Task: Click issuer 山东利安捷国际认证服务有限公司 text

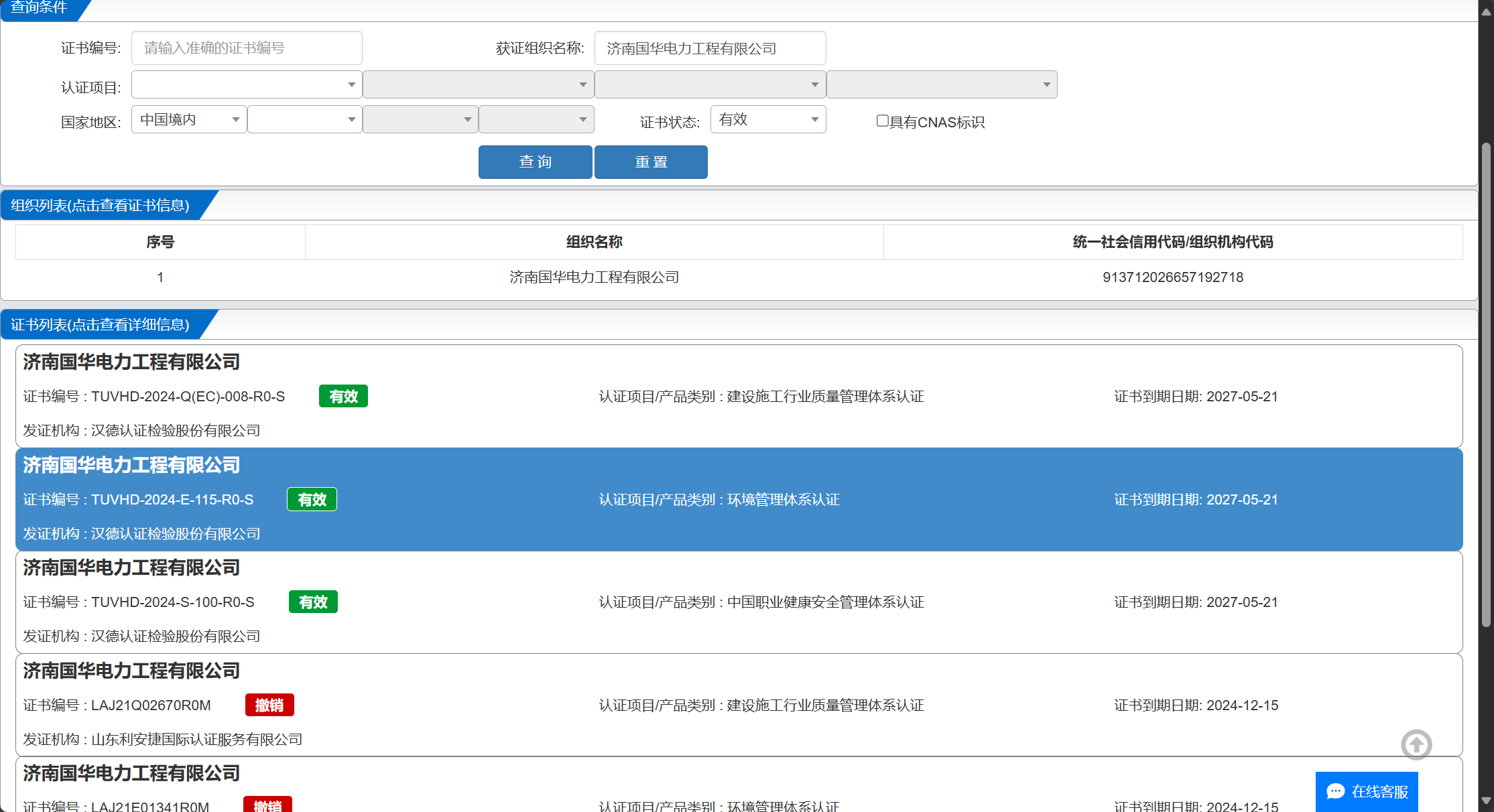Action: [196, 739]
